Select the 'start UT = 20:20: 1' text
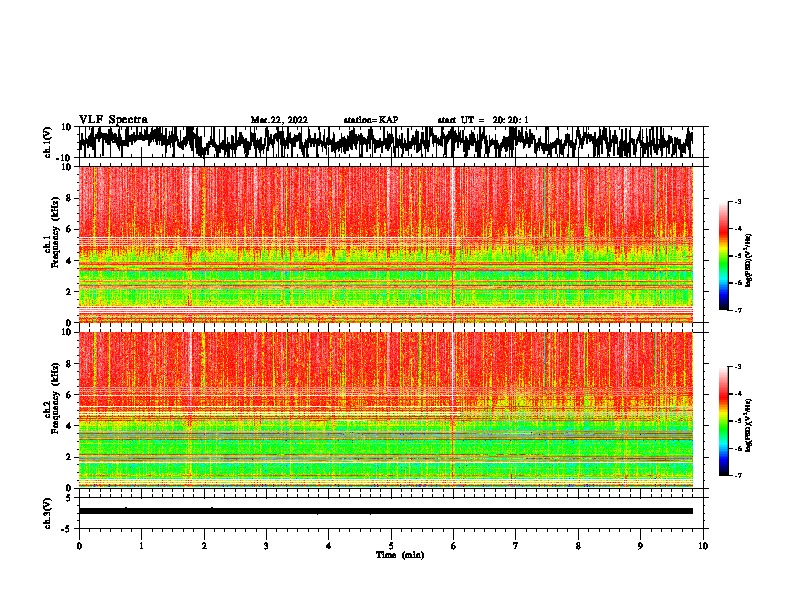Image resolution: width=792 pixels, height=612 pixels. pos(483,120)
